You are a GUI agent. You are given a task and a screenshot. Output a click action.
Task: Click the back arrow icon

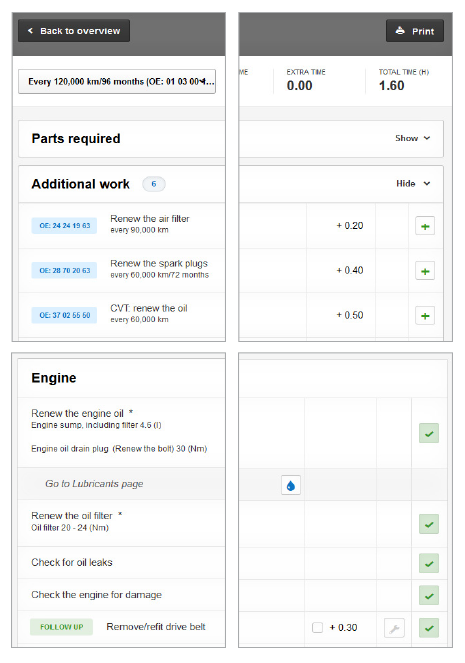pyautogui.click(x=30, y=30)
